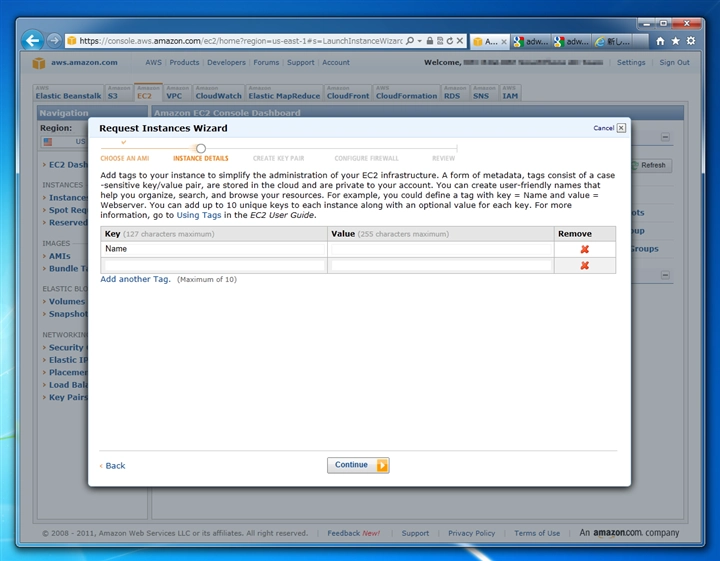
Task: Open the Terms of Use footer link
Action: 537,533
